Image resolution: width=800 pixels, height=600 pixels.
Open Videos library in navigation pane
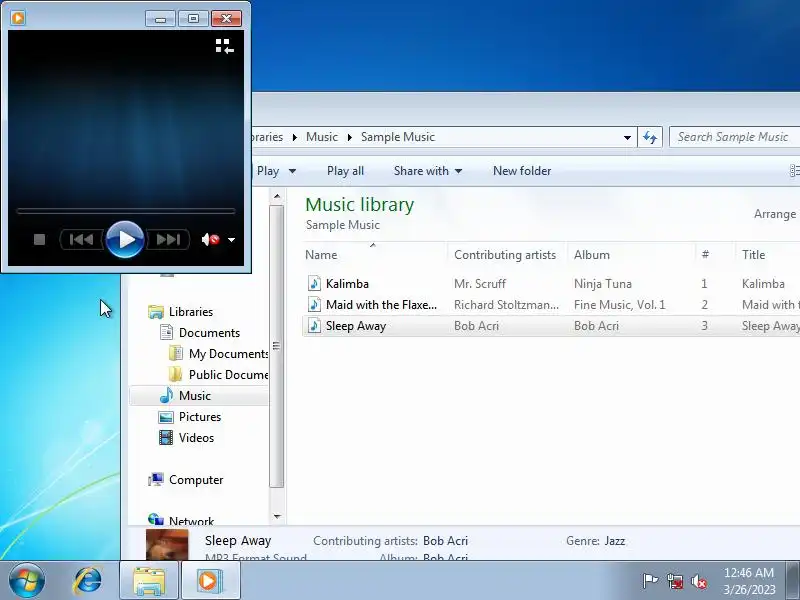[x=196, y=438]
